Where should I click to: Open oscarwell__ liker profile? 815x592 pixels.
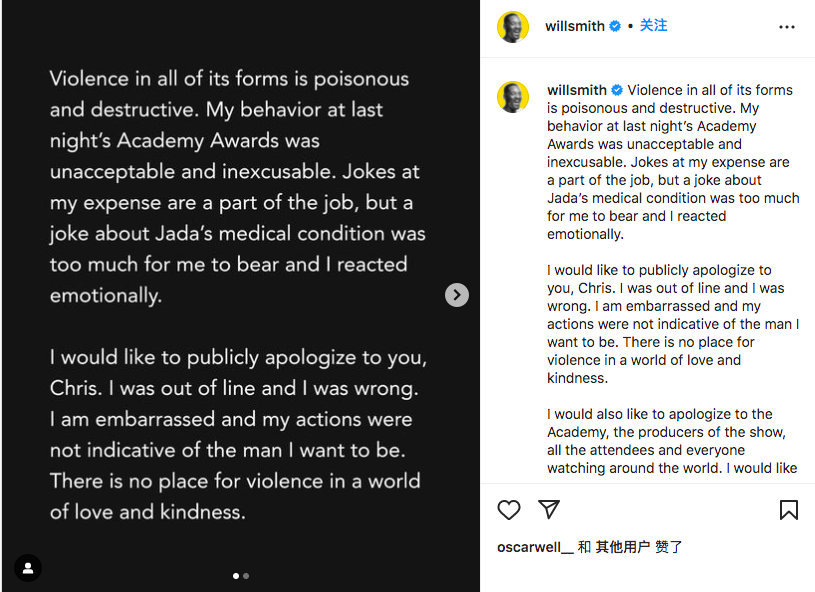(535, 547)
